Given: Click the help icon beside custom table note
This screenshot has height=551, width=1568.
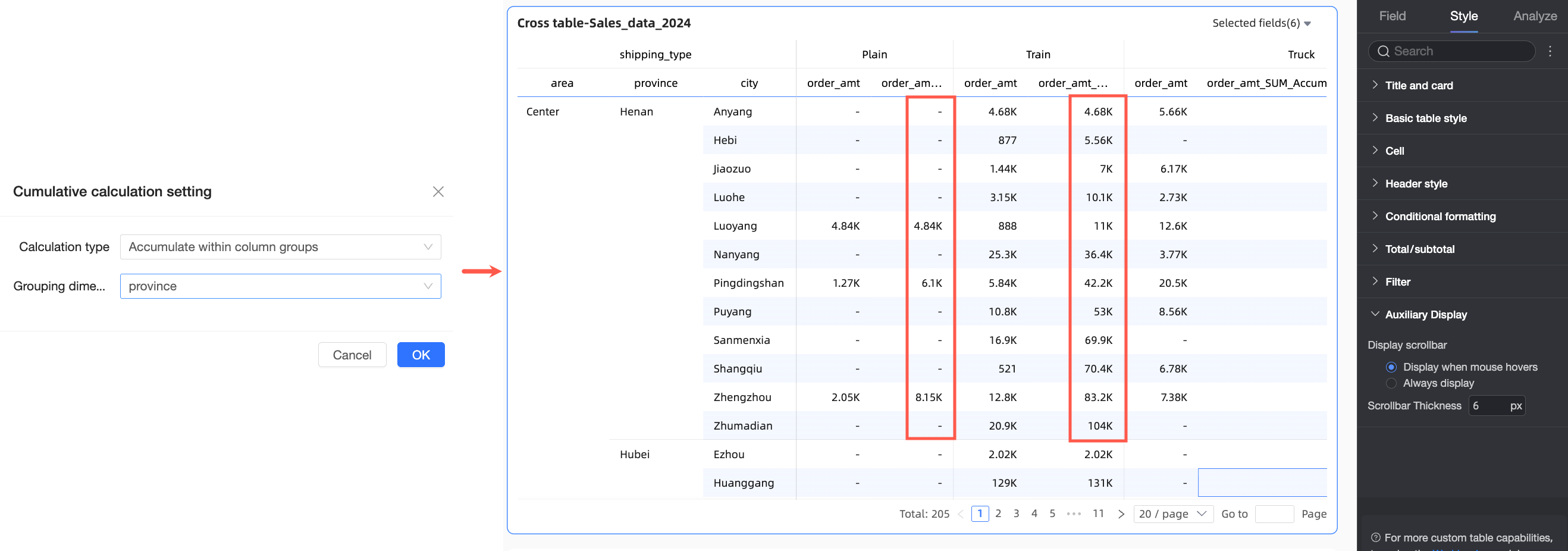Looking at the screenshot, I should point(1376,537).
